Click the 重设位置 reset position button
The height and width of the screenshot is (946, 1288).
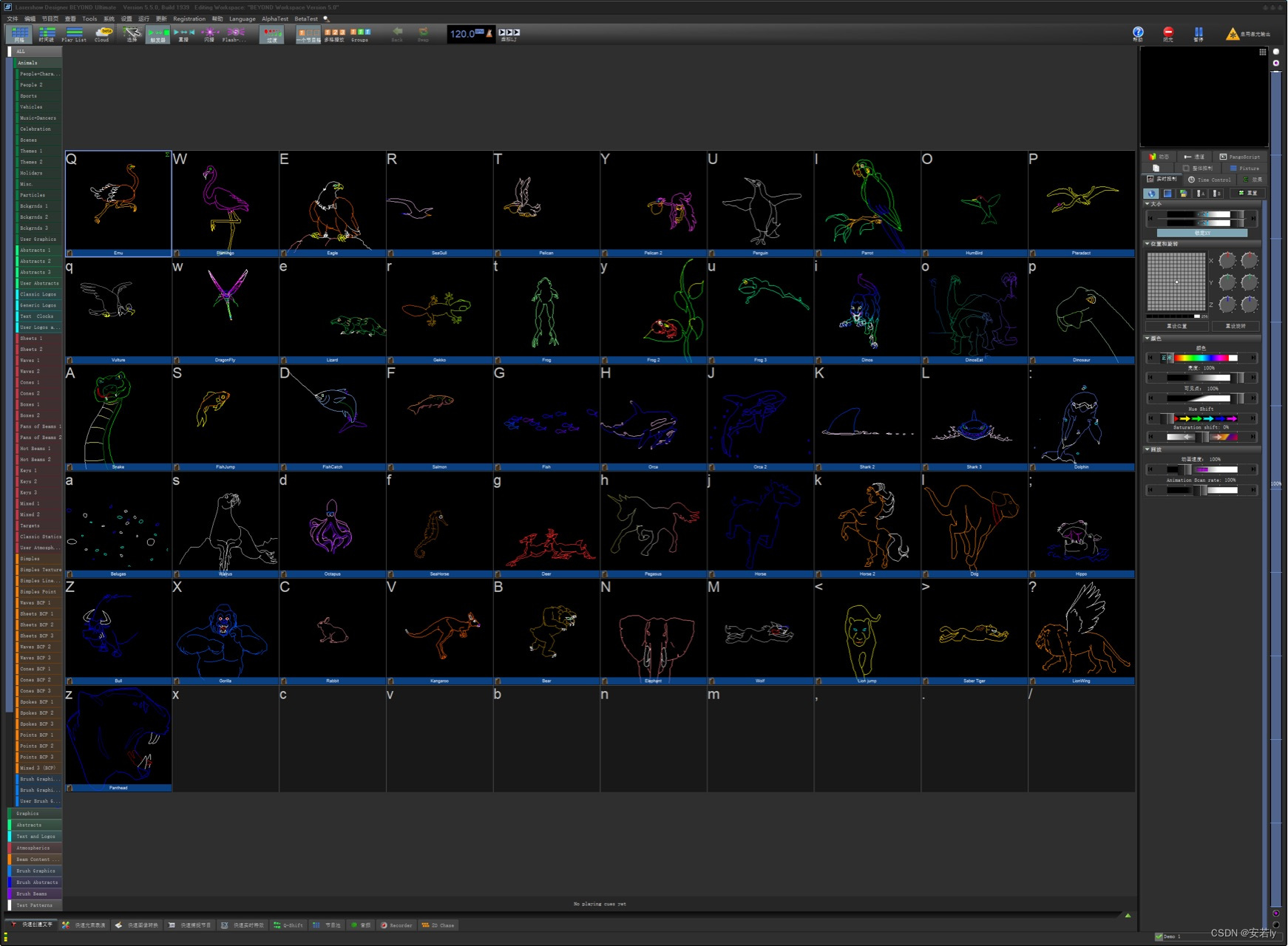[x=1176, y=326]
